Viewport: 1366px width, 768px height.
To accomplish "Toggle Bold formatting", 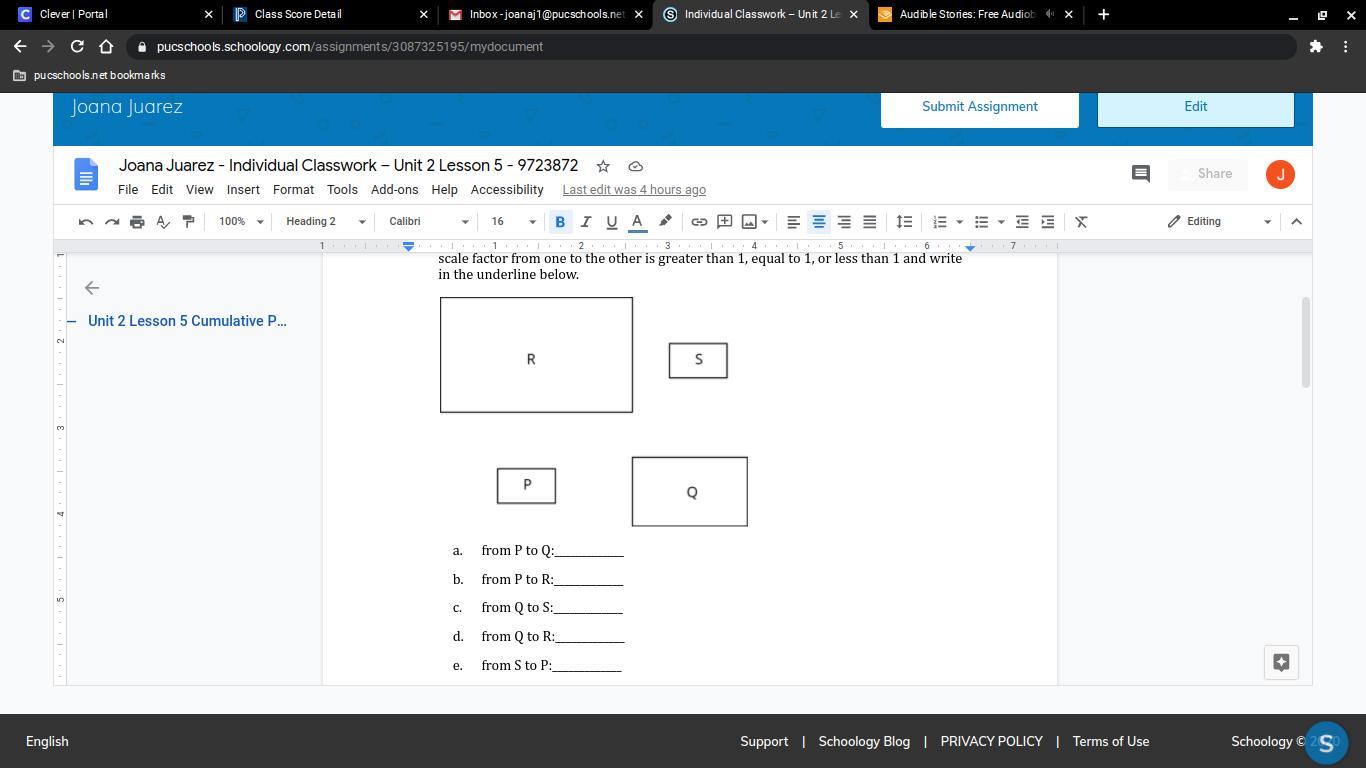I will [x=560, y=222].
